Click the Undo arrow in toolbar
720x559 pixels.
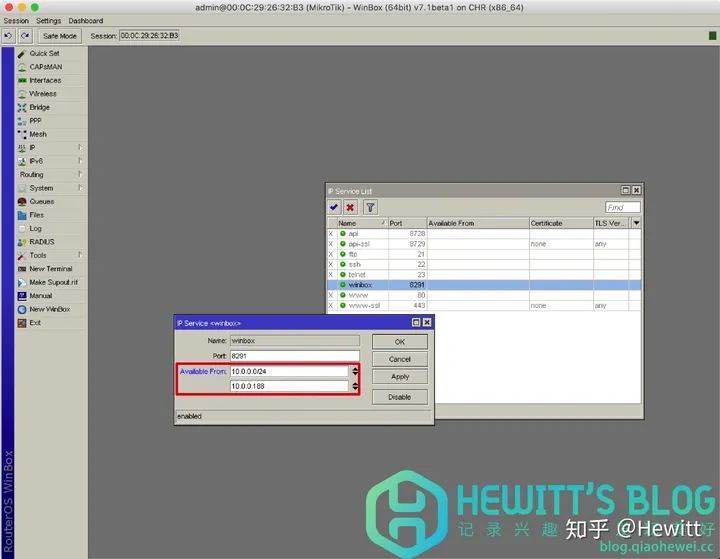coord(8,36)
